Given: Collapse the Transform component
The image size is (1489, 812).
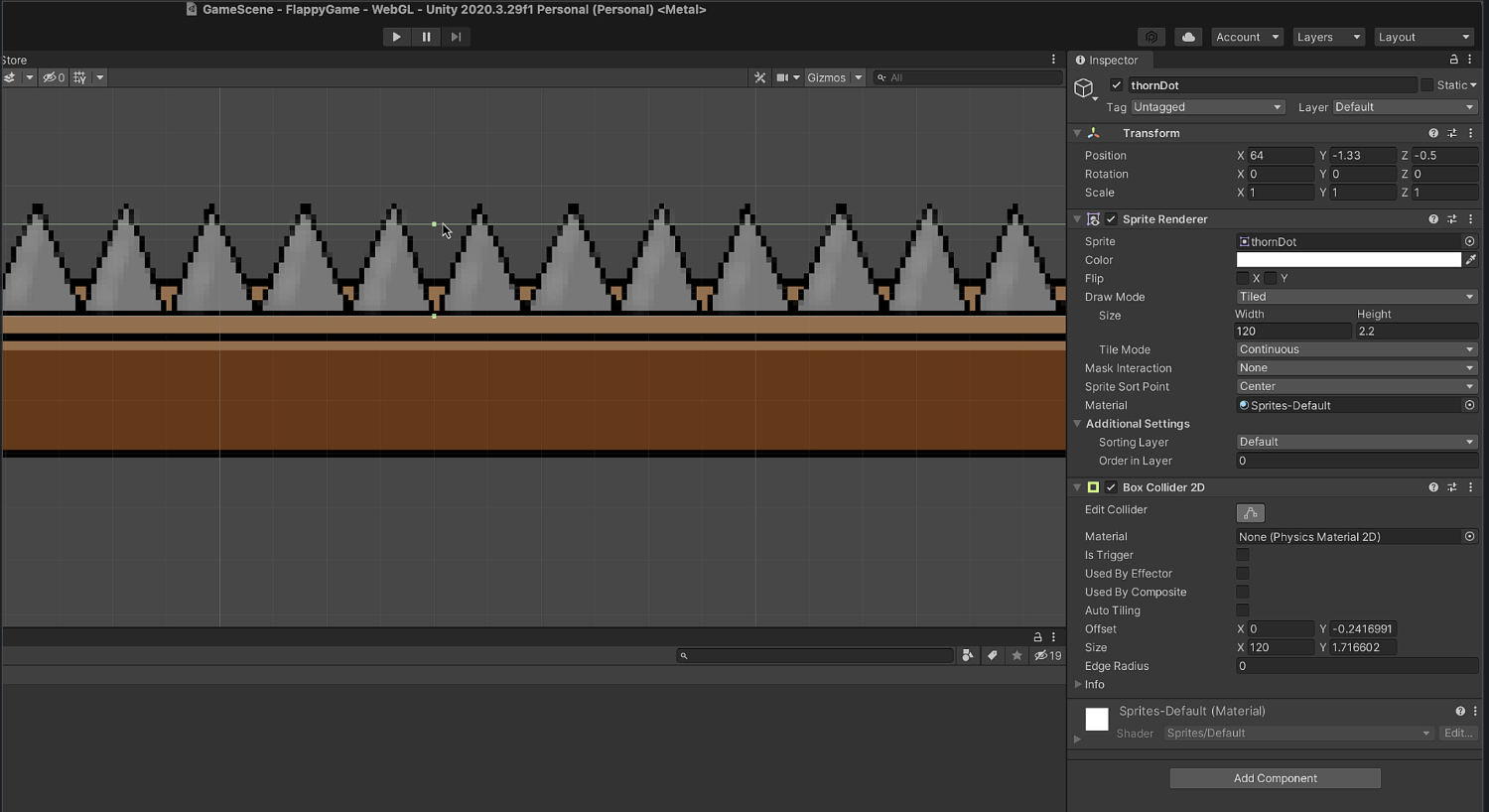Looking at the screenshot, I should coord(1077,133).
